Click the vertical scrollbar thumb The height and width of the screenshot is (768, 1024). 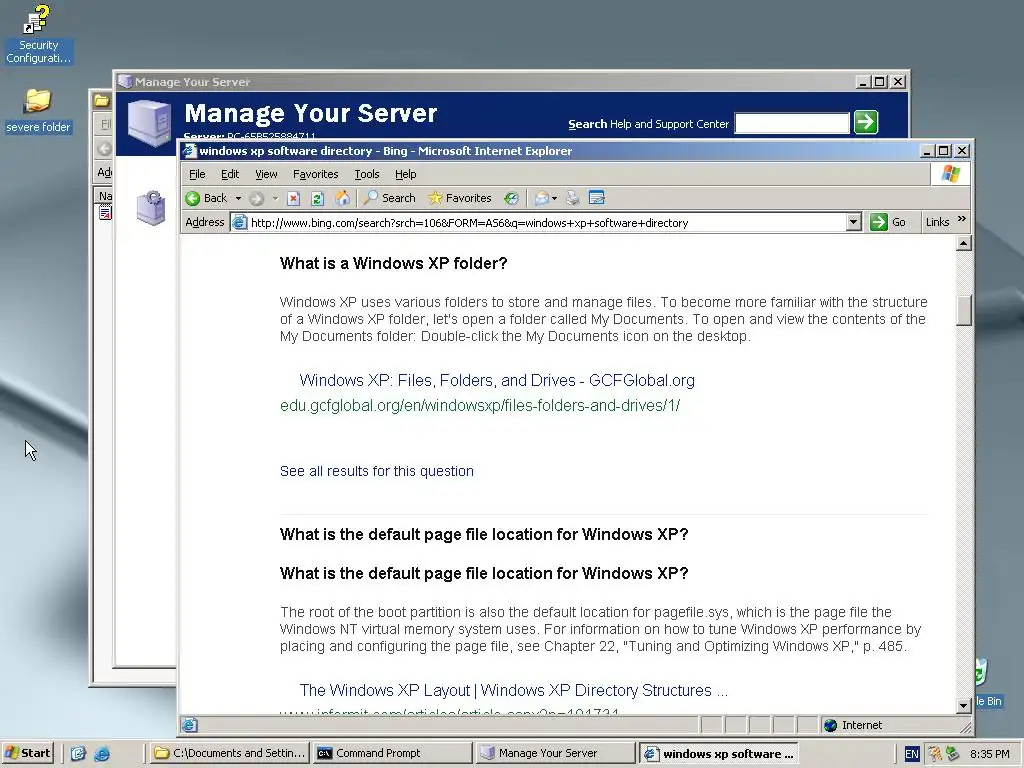(963, 310)
